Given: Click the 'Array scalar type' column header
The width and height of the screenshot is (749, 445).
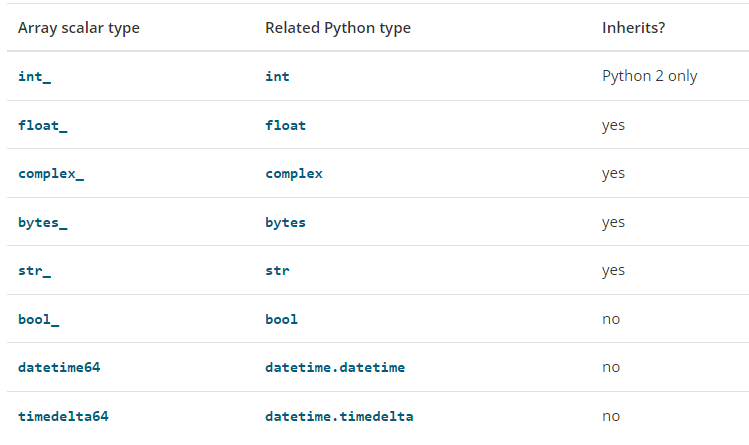Looking at the screenshot, I should [x=78, y=28].
